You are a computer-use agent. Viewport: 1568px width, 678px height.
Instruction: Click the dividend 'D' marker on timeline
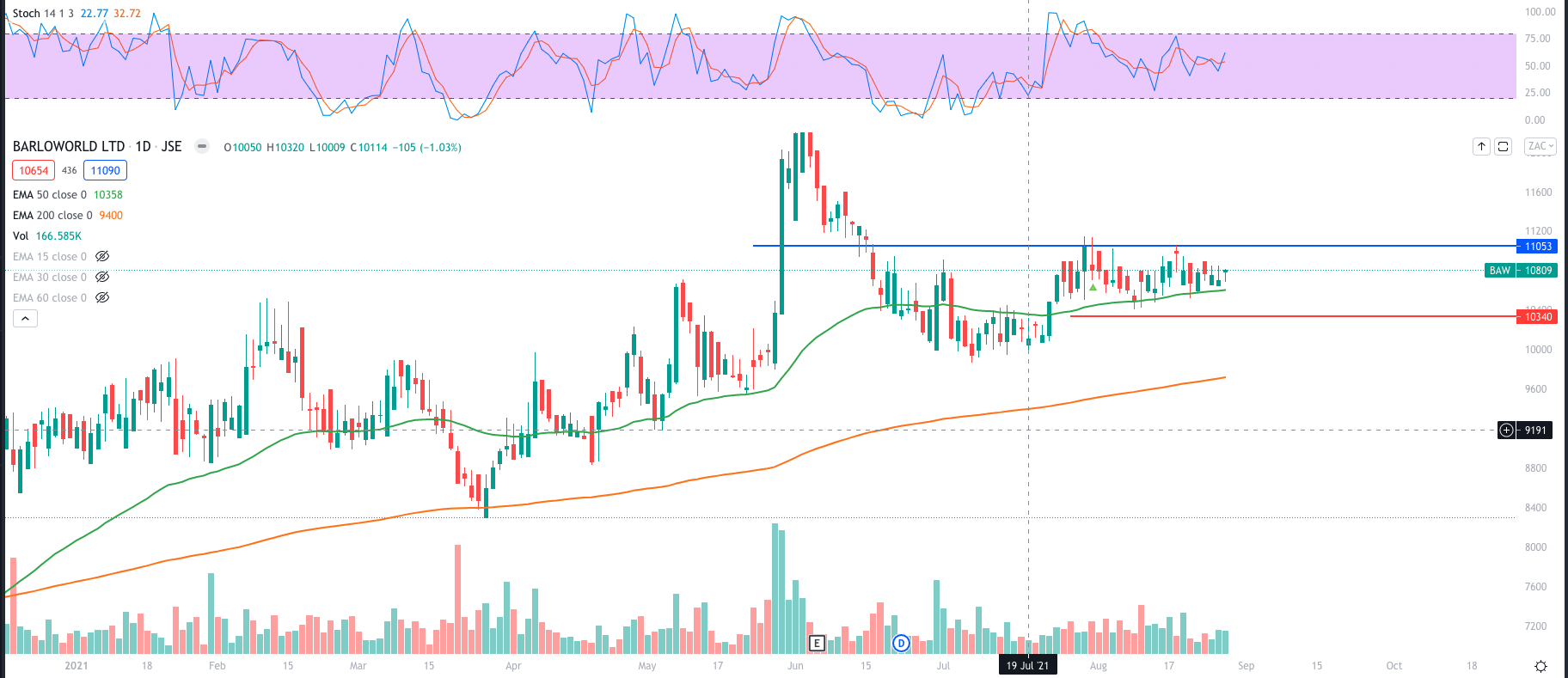pos(901,643)
